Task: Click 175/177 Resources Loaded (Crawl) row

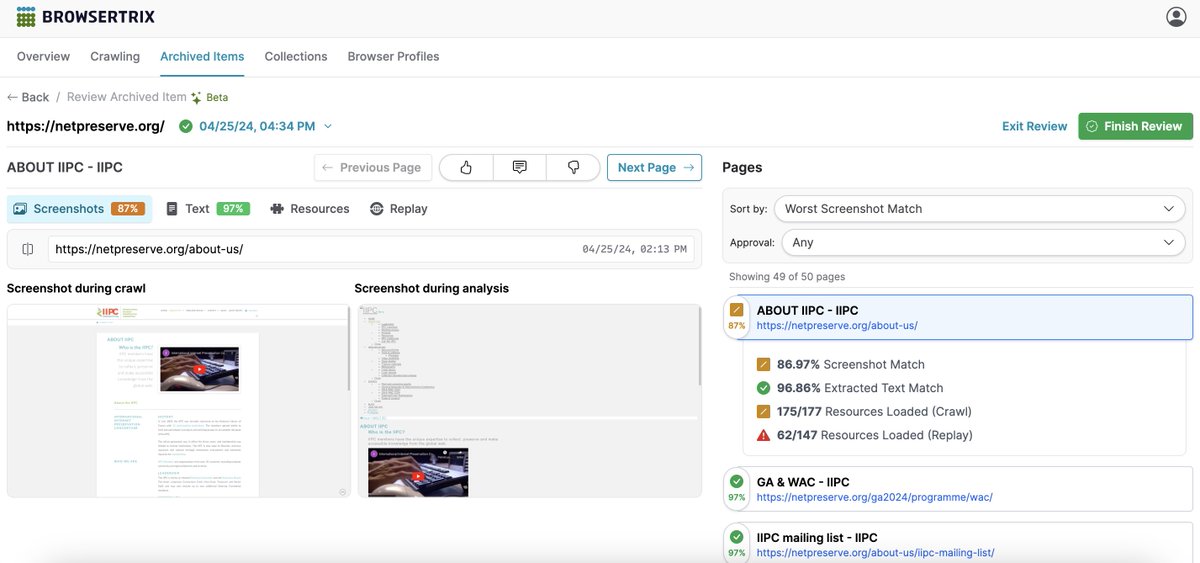Action: coord(863,411)
